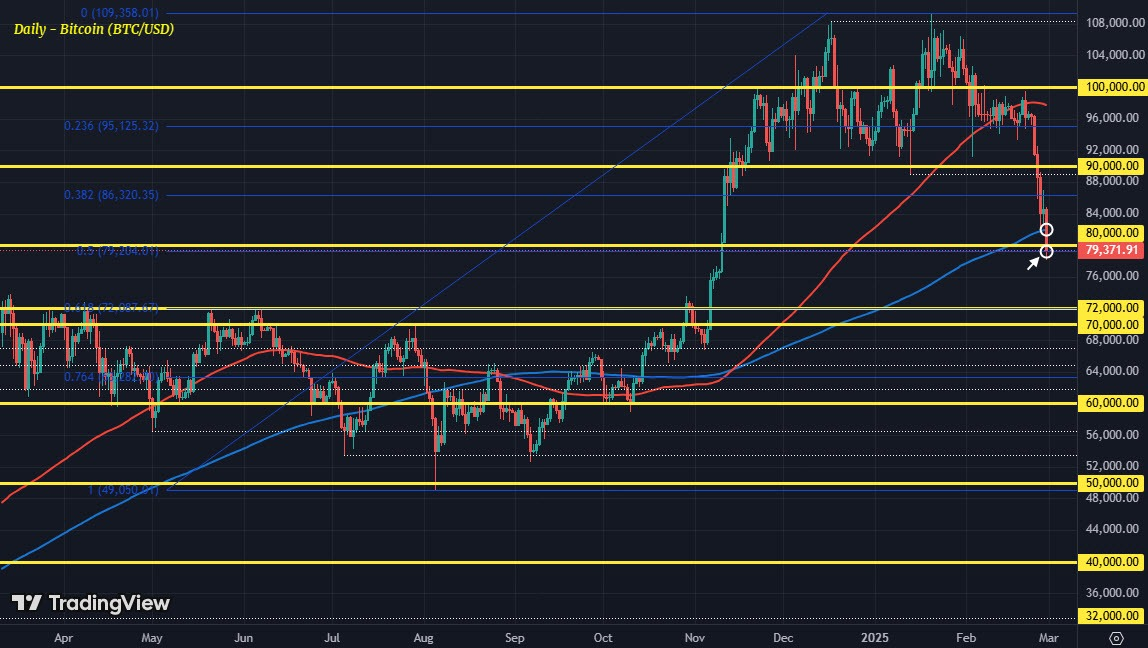Click the Apr label on time axis

(x=64, y=638)
